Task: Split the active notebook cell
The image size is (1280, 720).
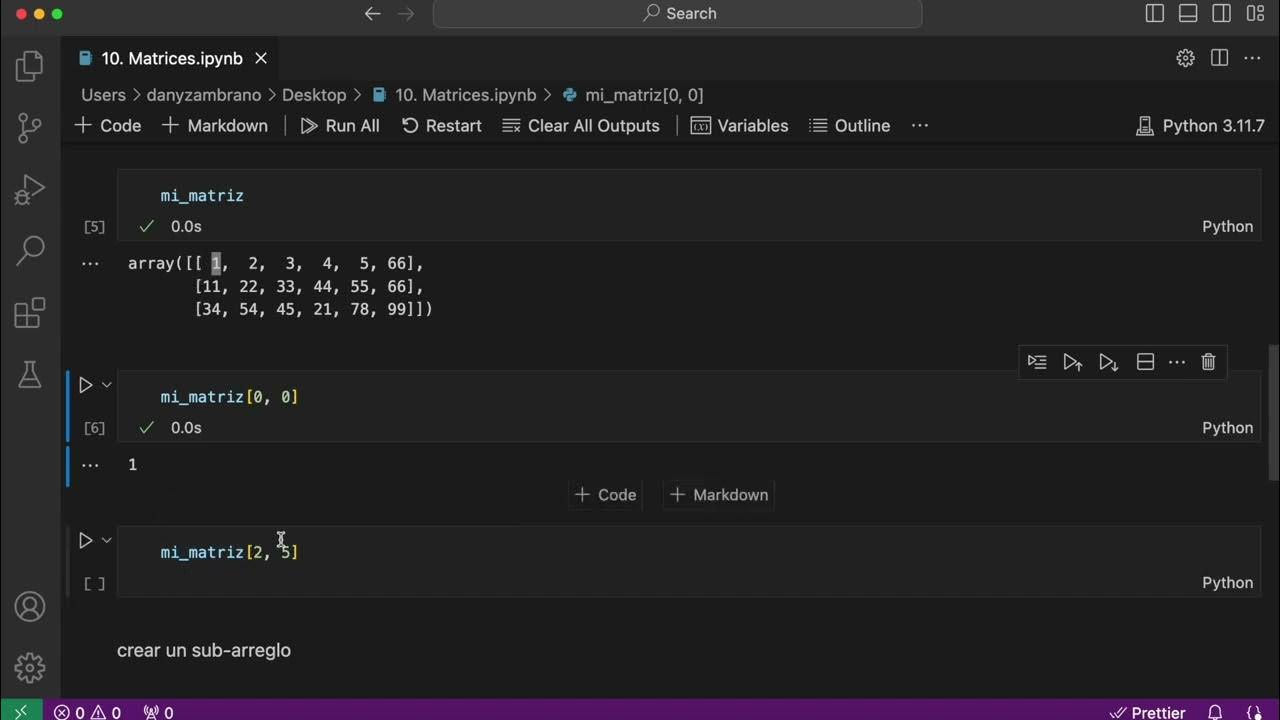Action: 1145,362
